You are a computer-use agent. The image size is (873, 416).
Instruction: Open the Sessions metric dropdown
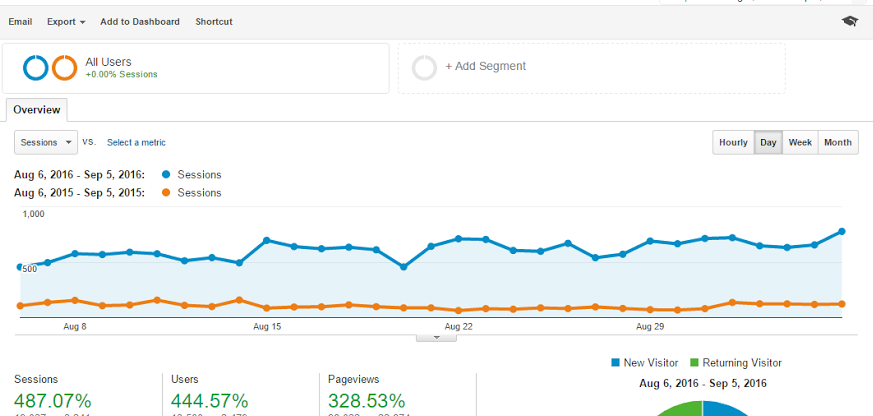pos(46,142)
